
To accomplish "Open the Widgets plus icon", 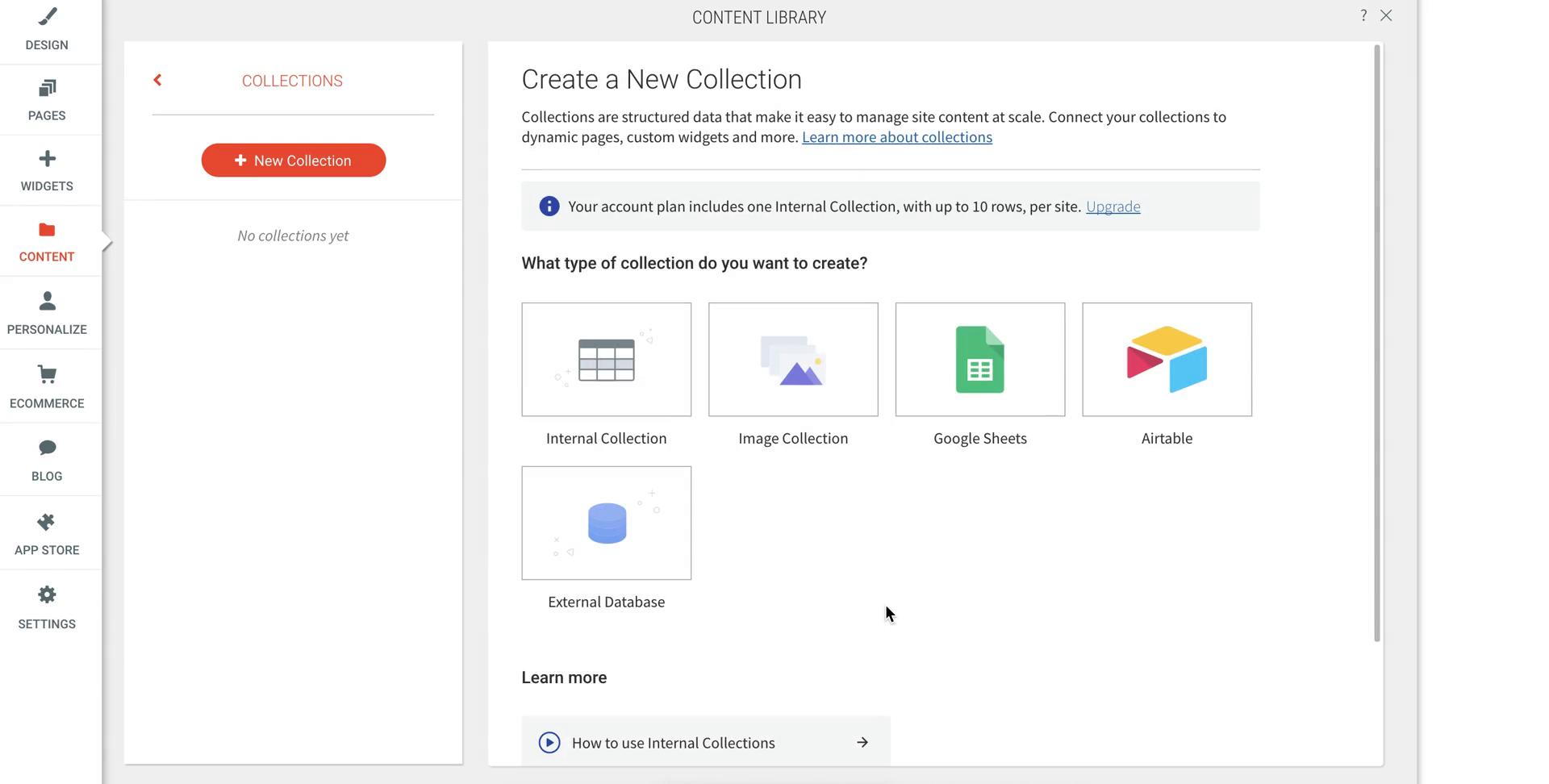I will pos(48,159).
